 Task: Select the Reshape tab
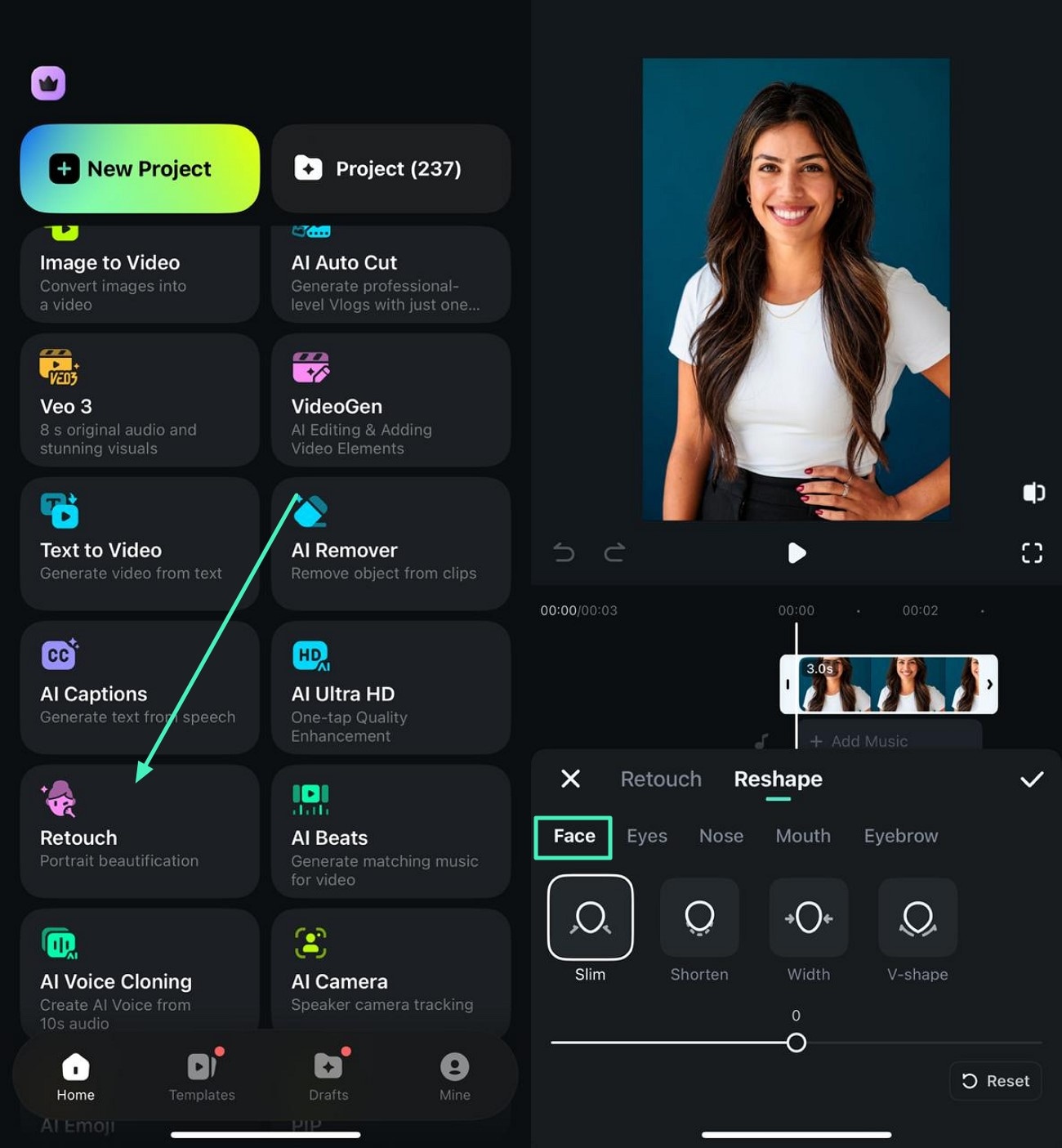[x=778, y=779]
